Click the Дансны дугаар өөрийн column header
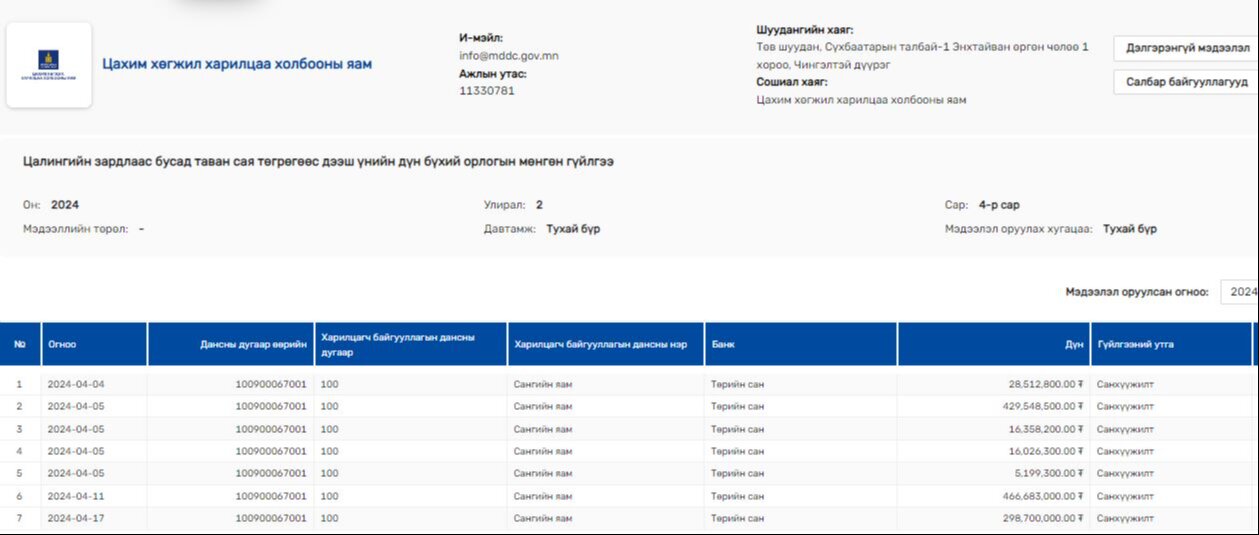 [253, 344]
